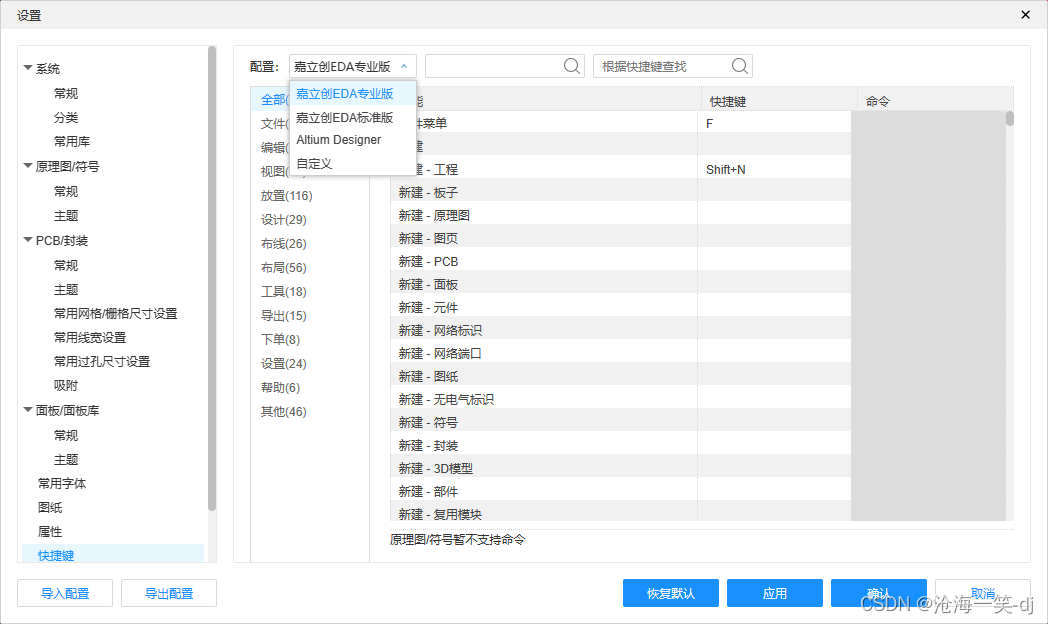The height and width of the screenshot is (624, 1048).
Task: Select the 设计(29) category
Action: 283,220
